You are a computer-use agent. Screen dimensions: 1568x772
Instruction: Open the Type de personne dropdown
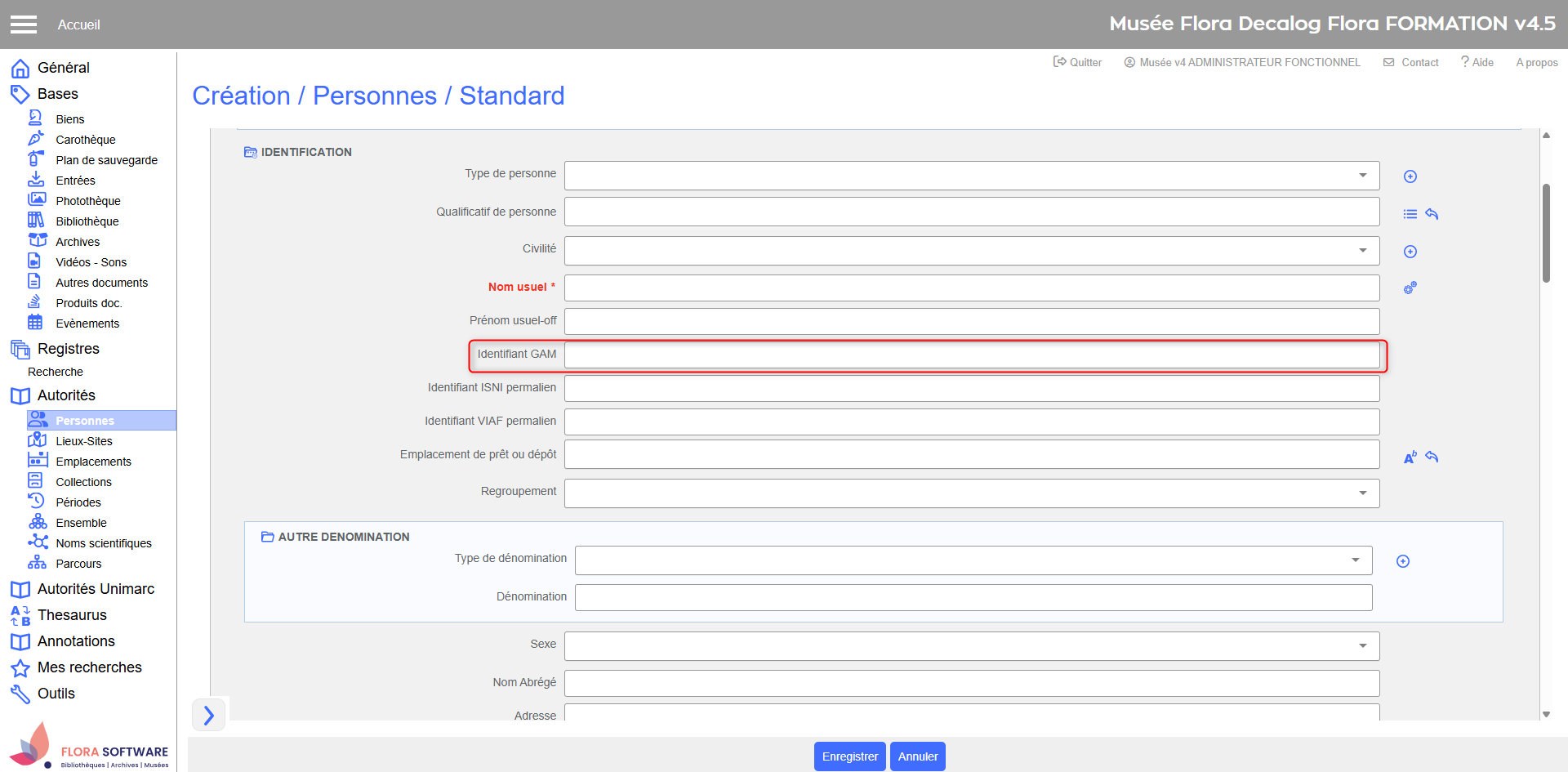(971, 176)
